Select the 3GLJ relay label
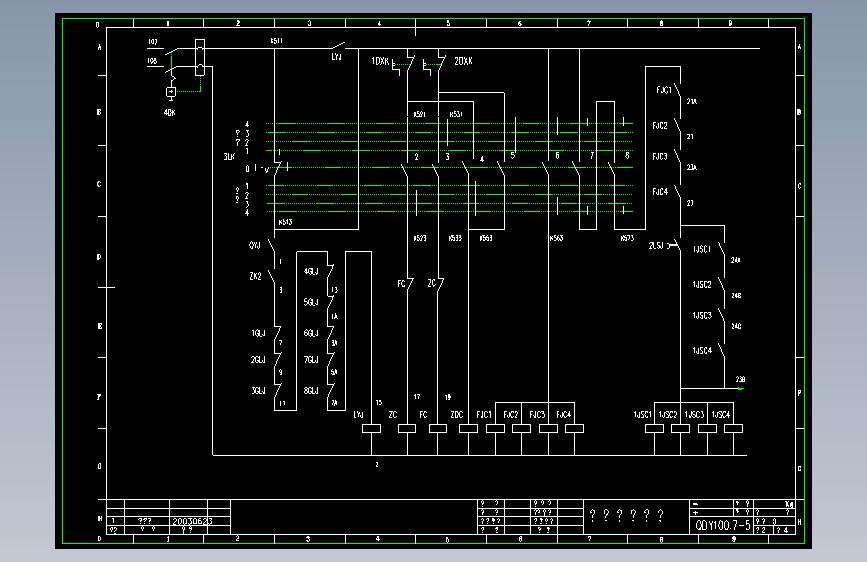This screenshot has width=867, height=562. click(x=258, y=391)
